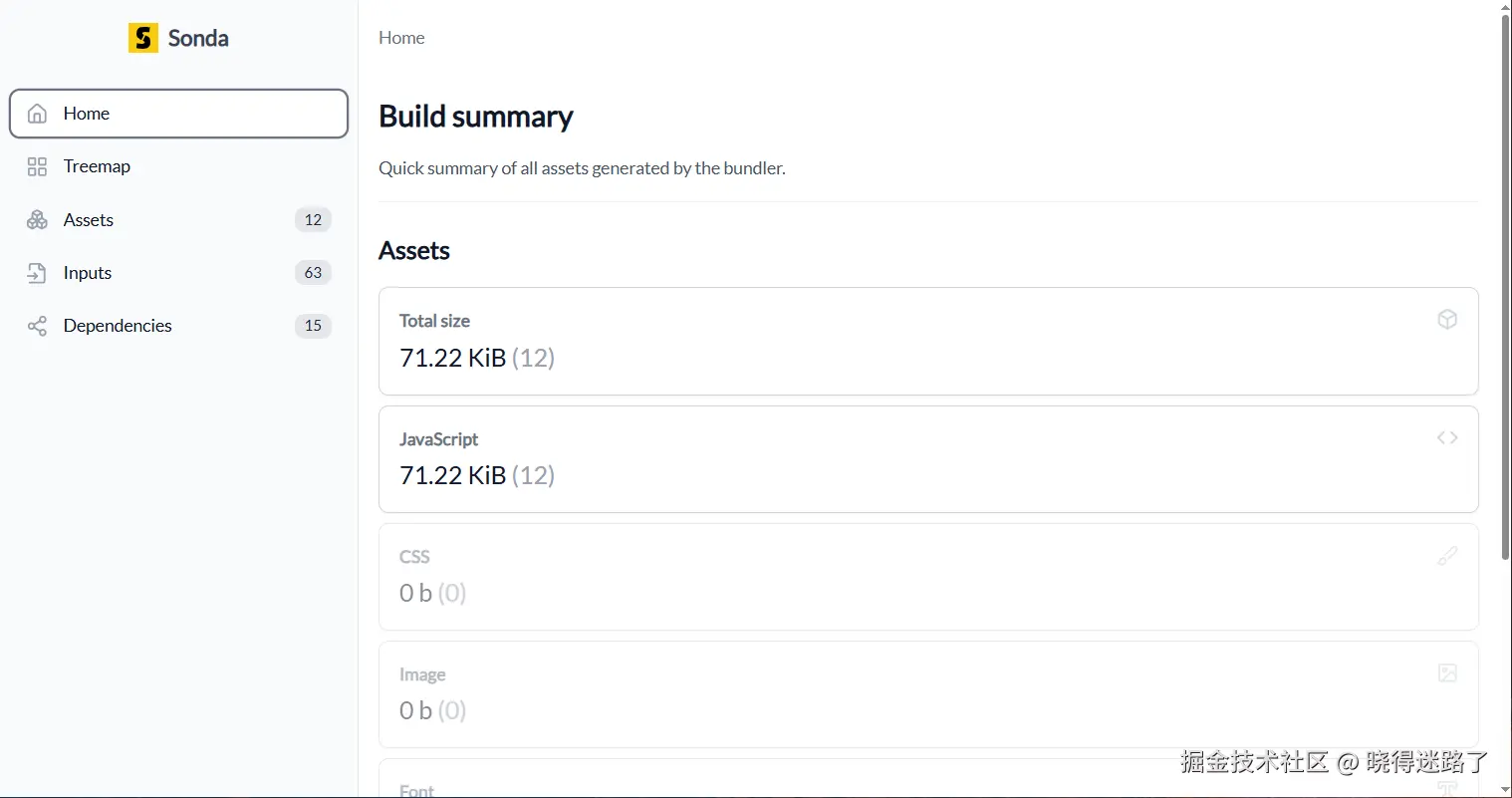The height and width of the screenshot is (798, 1512).
Task: Open the Dependencies sidebar entry
Action: (118, 326)
